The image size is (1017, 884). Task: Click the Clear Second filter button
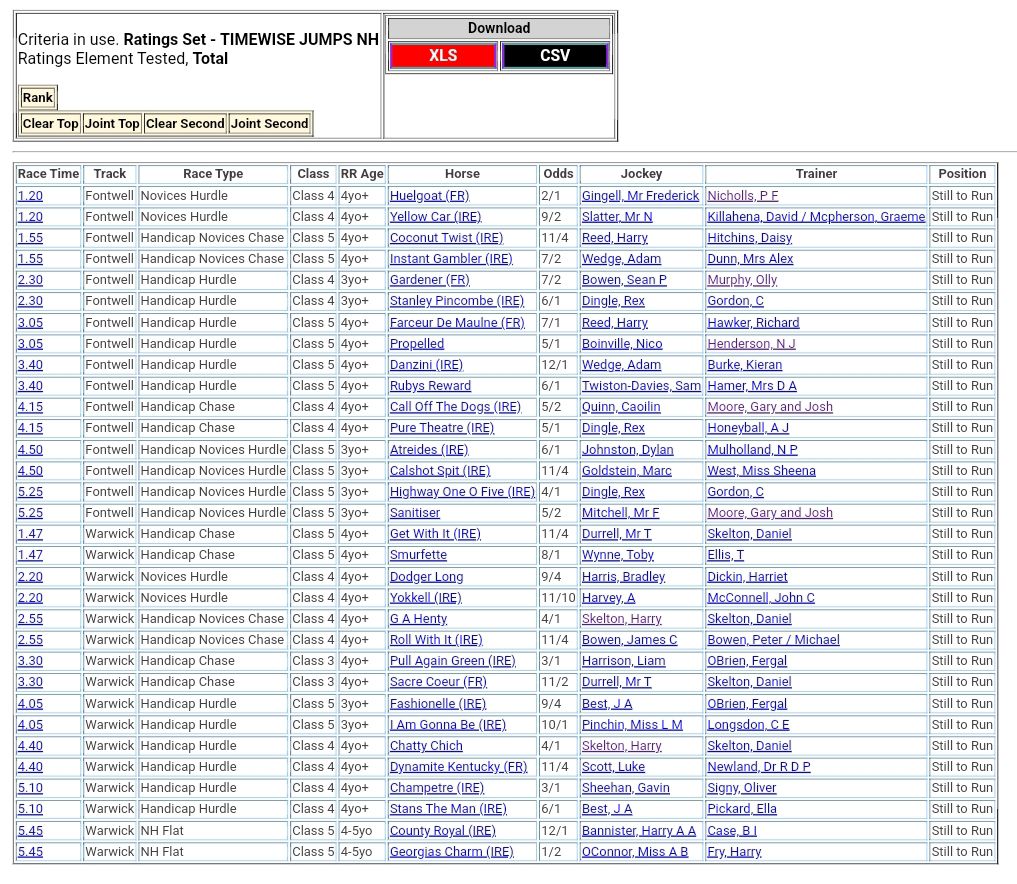coord(185,124)
